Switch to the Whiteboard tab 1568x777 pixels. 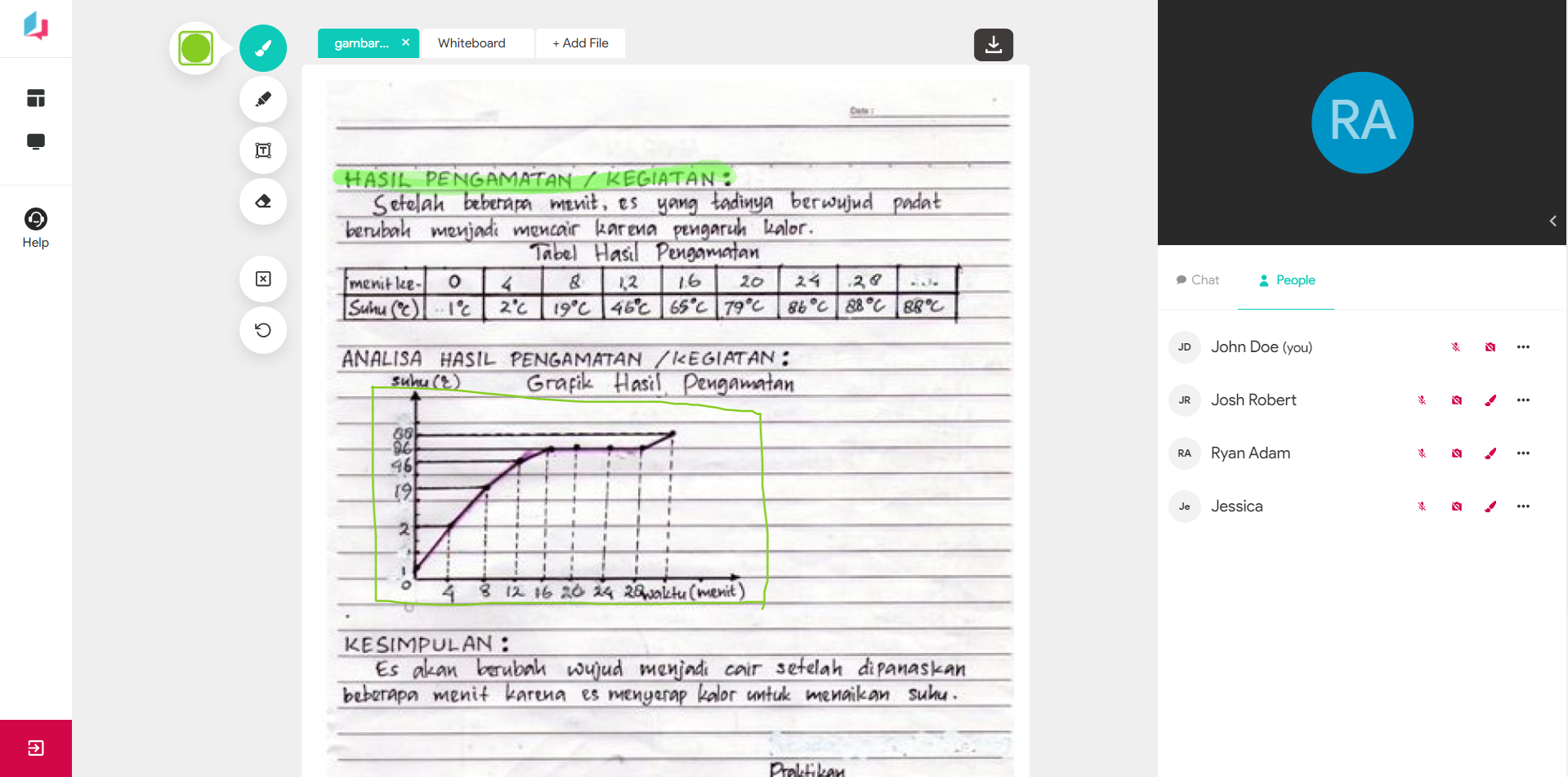471,43
